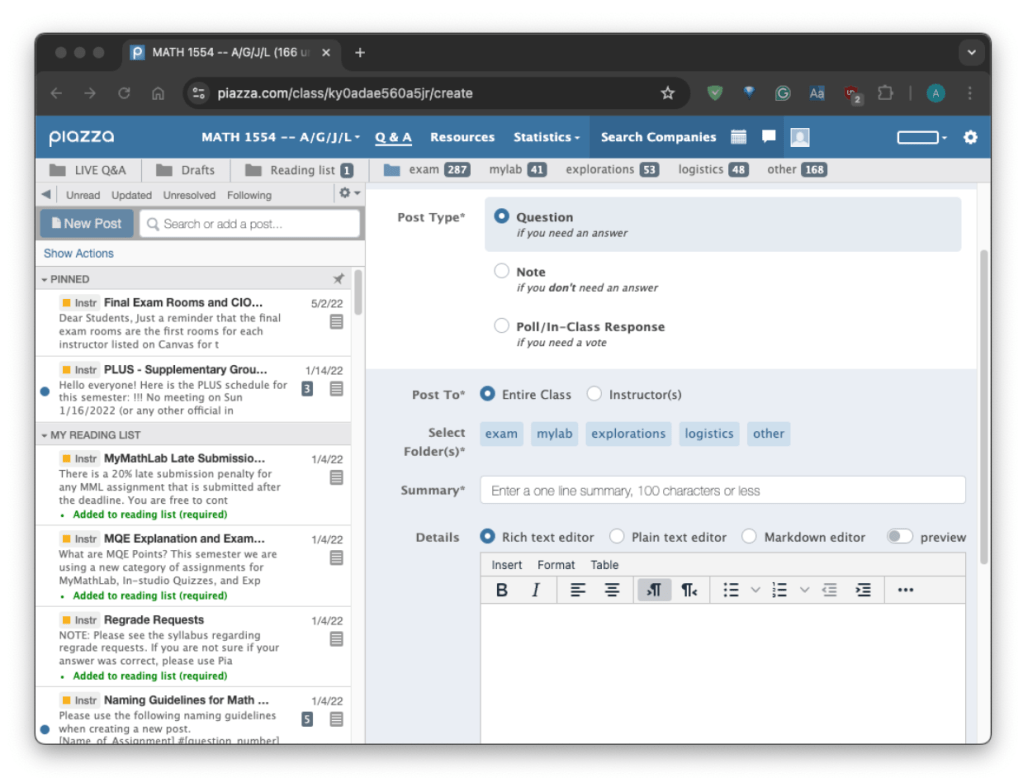Screen dimensions: 1023x778
Task: Open Search Companies
Action: coord(658,137)
